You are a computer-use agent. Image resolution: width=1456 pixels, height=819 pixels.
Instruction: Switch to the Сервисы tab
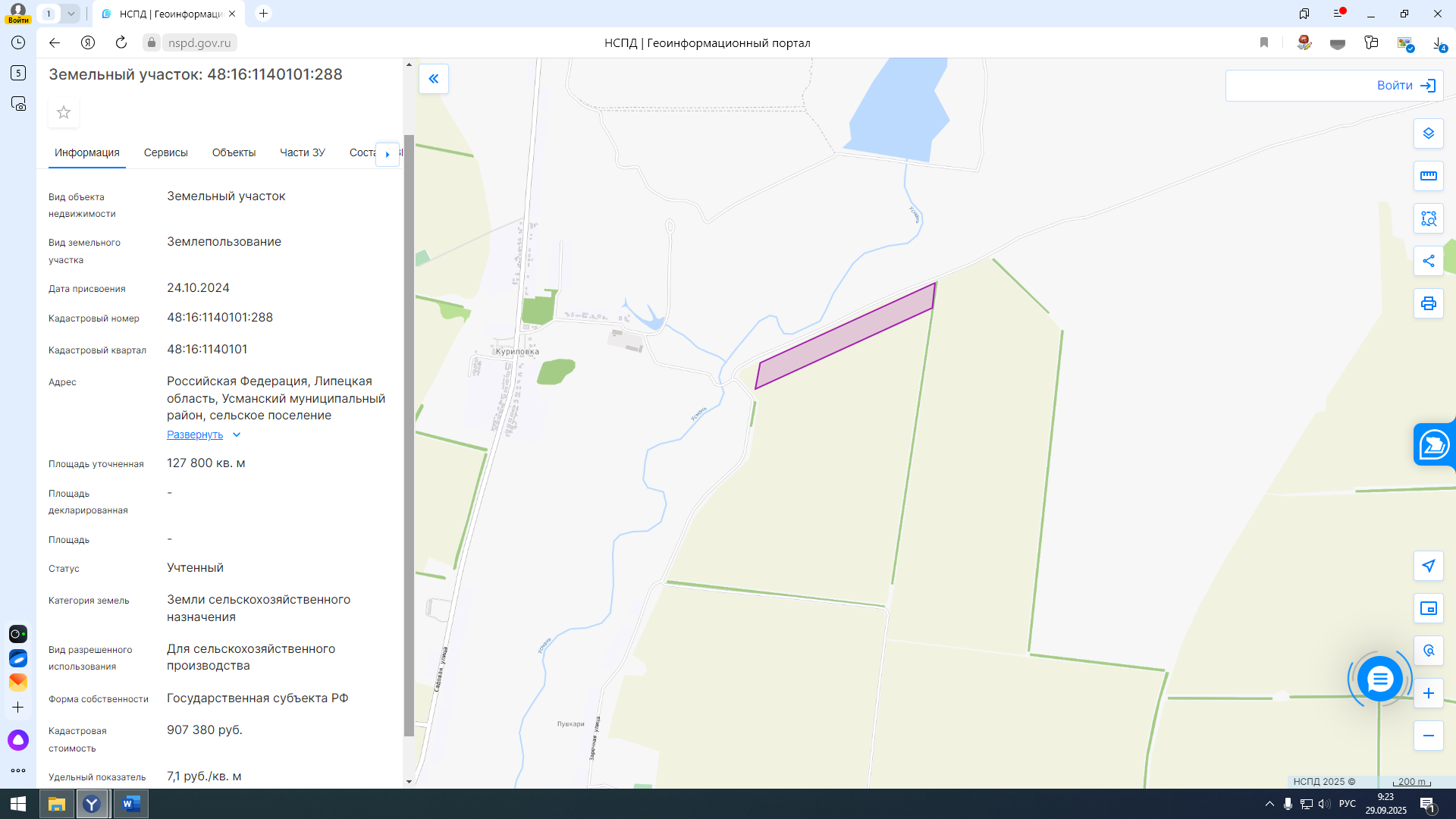[165, 152]
